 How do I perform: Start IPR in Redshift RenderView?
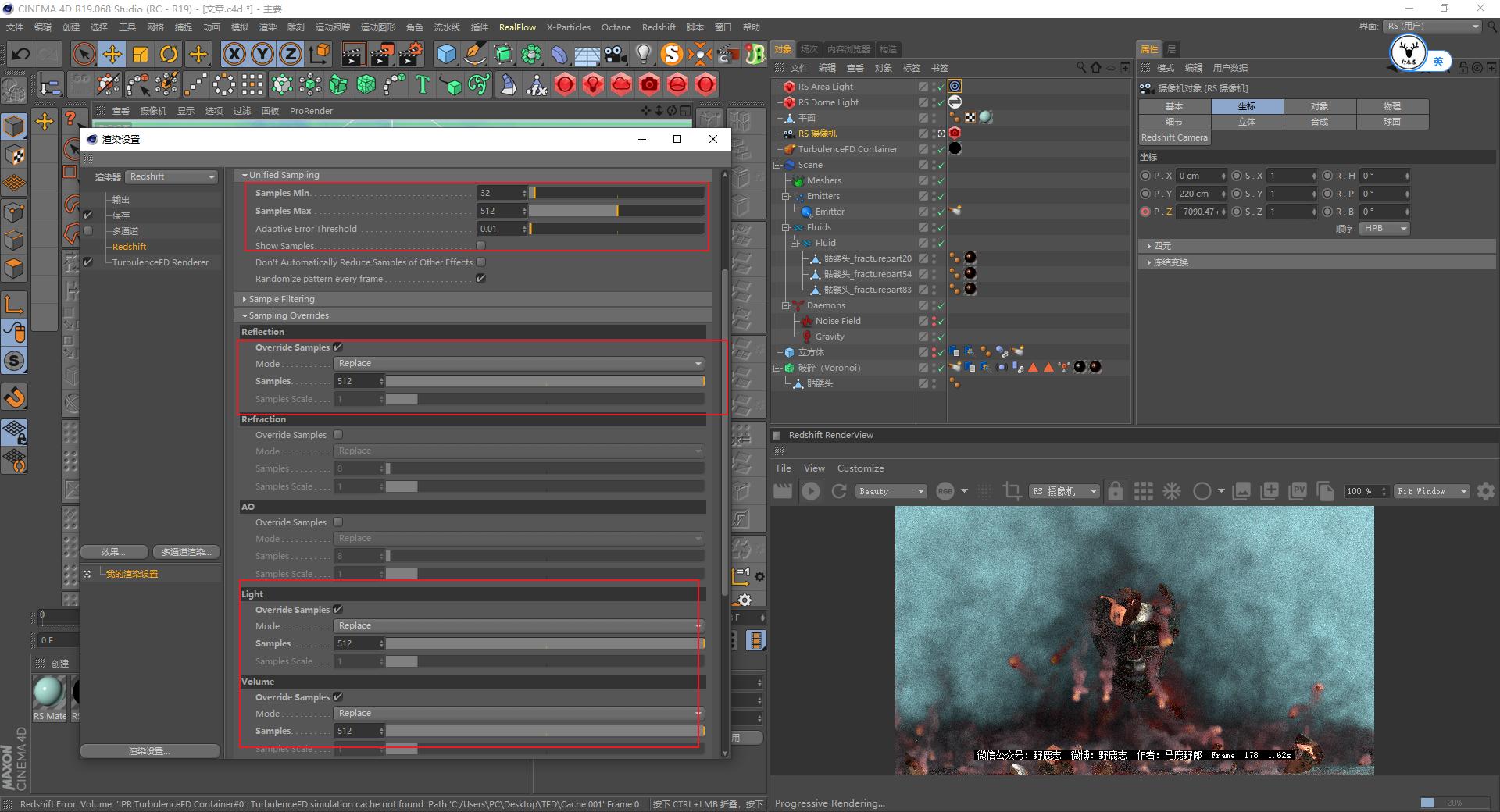811,491
